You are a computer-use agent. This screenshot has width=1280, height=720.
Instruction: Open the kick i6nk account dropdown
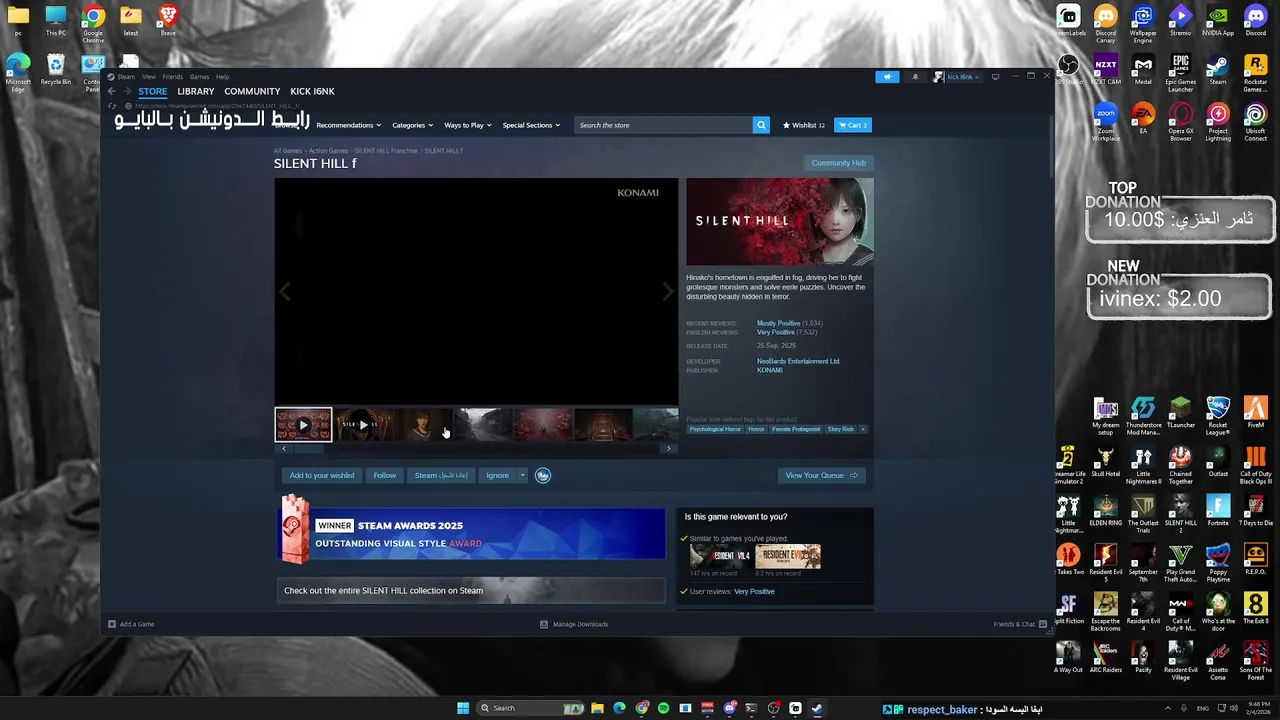[957, 77]
